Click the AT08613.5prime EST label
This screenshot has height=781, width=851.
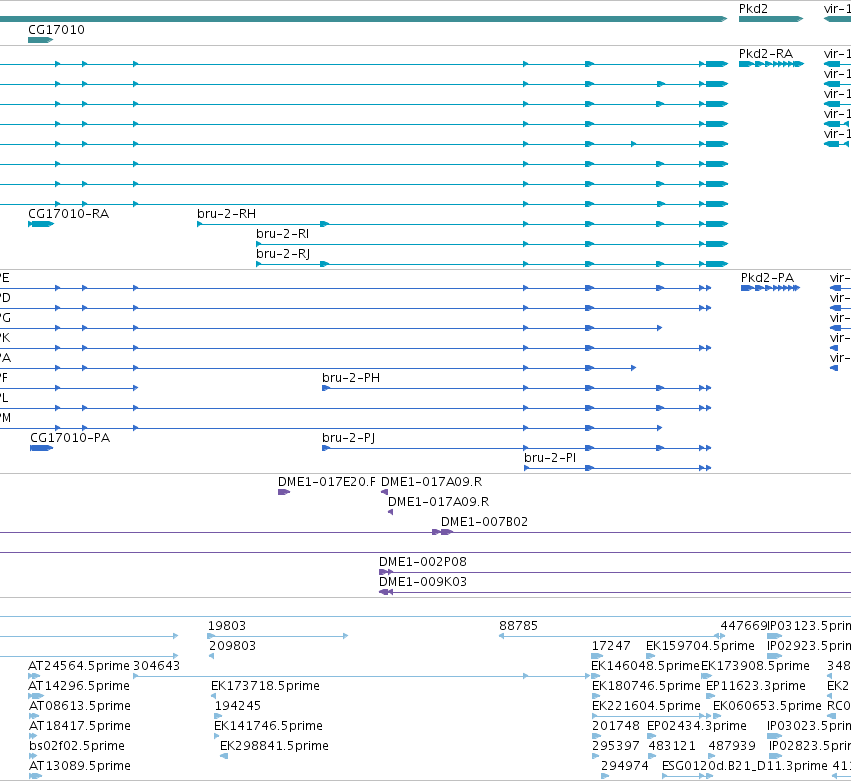(x=80, y=706)
